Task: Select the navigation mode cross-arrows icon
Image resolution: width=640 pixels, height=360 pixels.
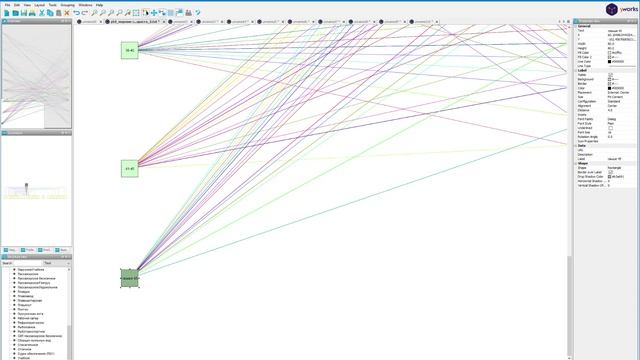Action: (x=154, y=13)
